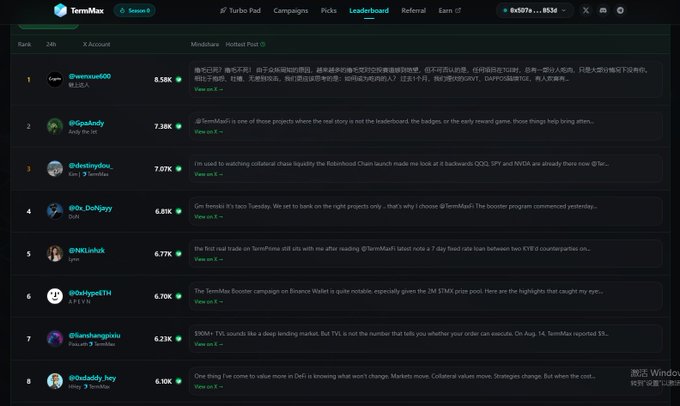Click the @GpaAndy avatar
The height and width of the screenshot is (406, 680).
point(55,126)
